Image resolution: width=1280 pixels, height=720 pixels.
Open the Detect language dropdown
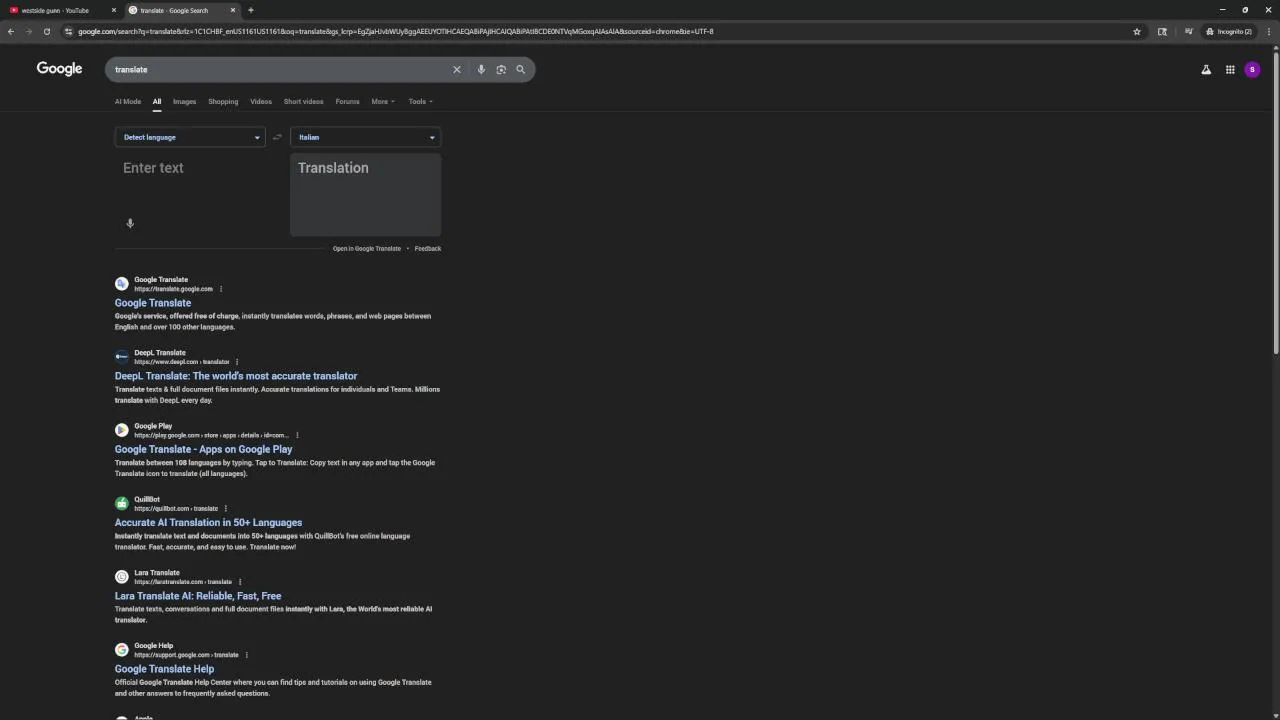pyautogui.click(x=190, y=137)
